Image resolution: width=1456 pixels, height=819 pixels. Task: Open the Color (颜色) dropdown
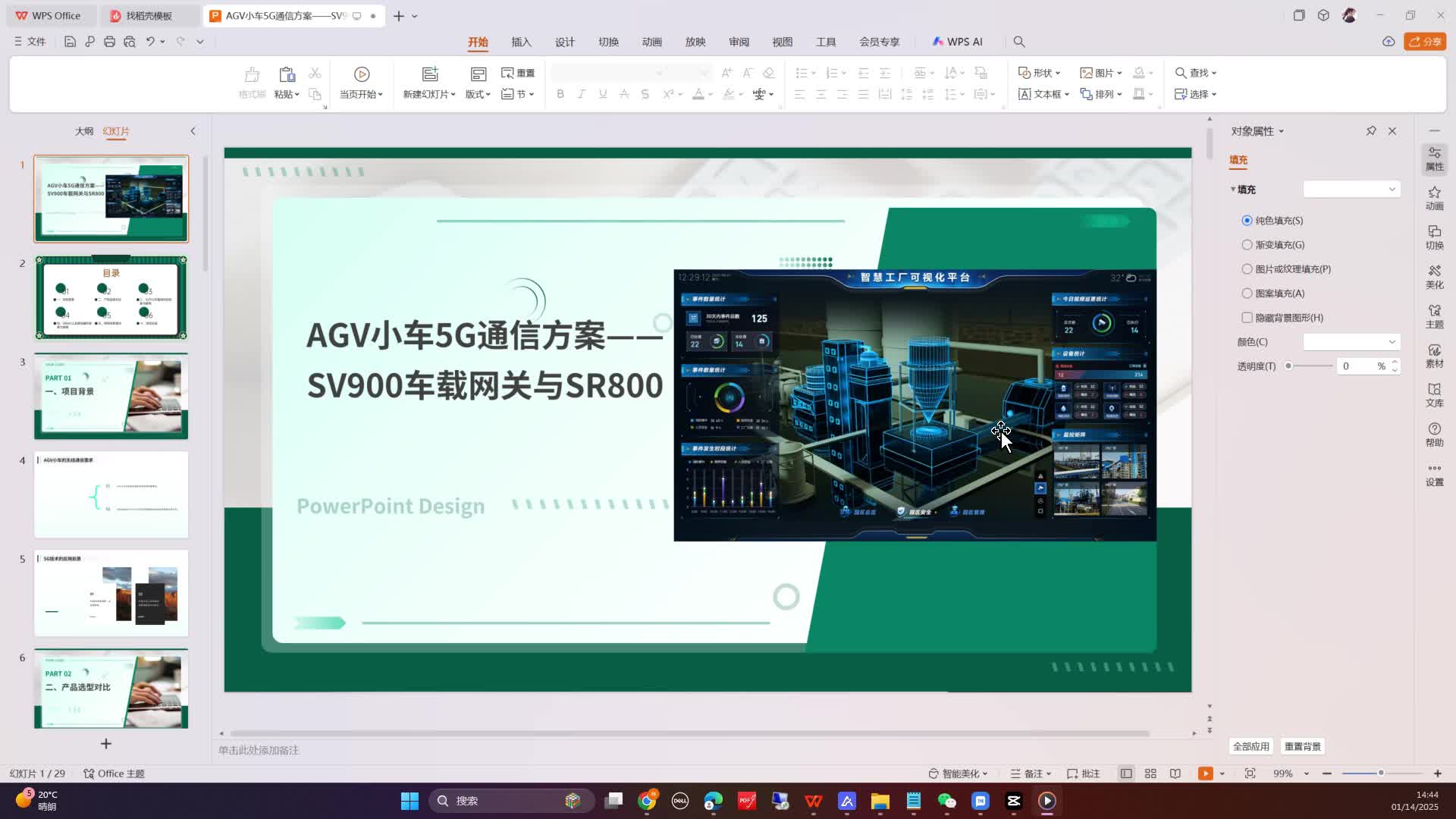click(1351, 342)
